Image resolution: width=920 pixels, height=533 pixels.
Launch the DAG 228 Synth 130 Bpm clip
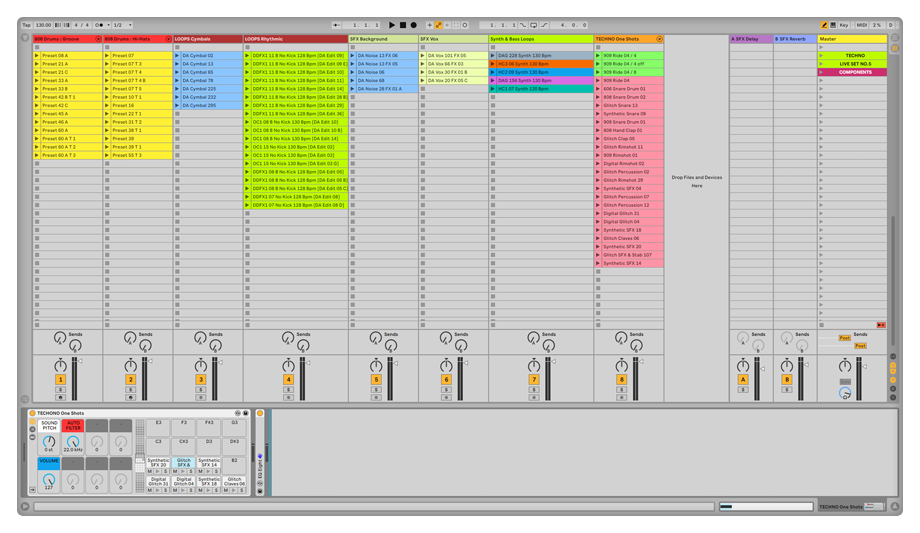[x=493, y=56]
